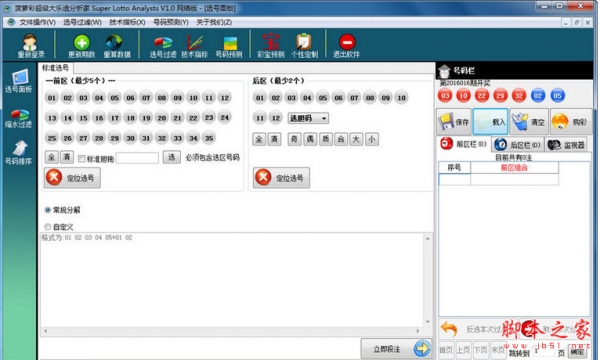Select the 自定义 radio button
The image size is (600, 360).
(48, 227)
